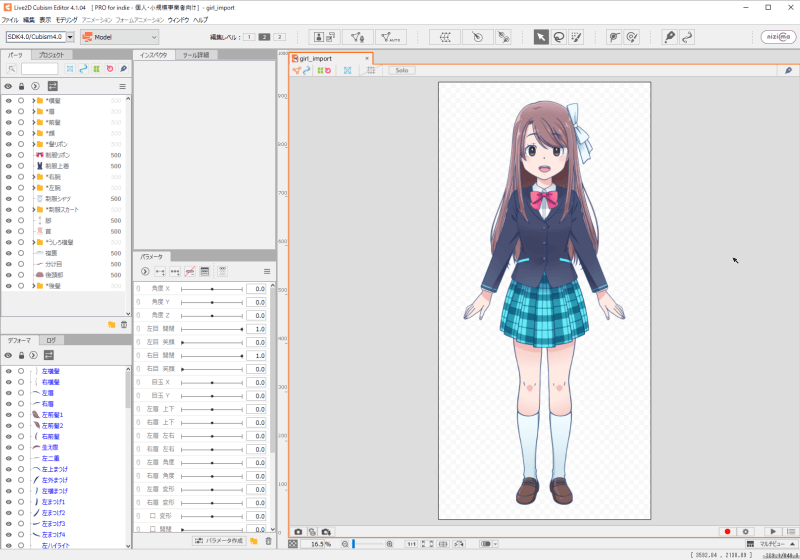Toggle visibility of 制服上着 part
Screen dimensions: 800x560
[9, 166]
